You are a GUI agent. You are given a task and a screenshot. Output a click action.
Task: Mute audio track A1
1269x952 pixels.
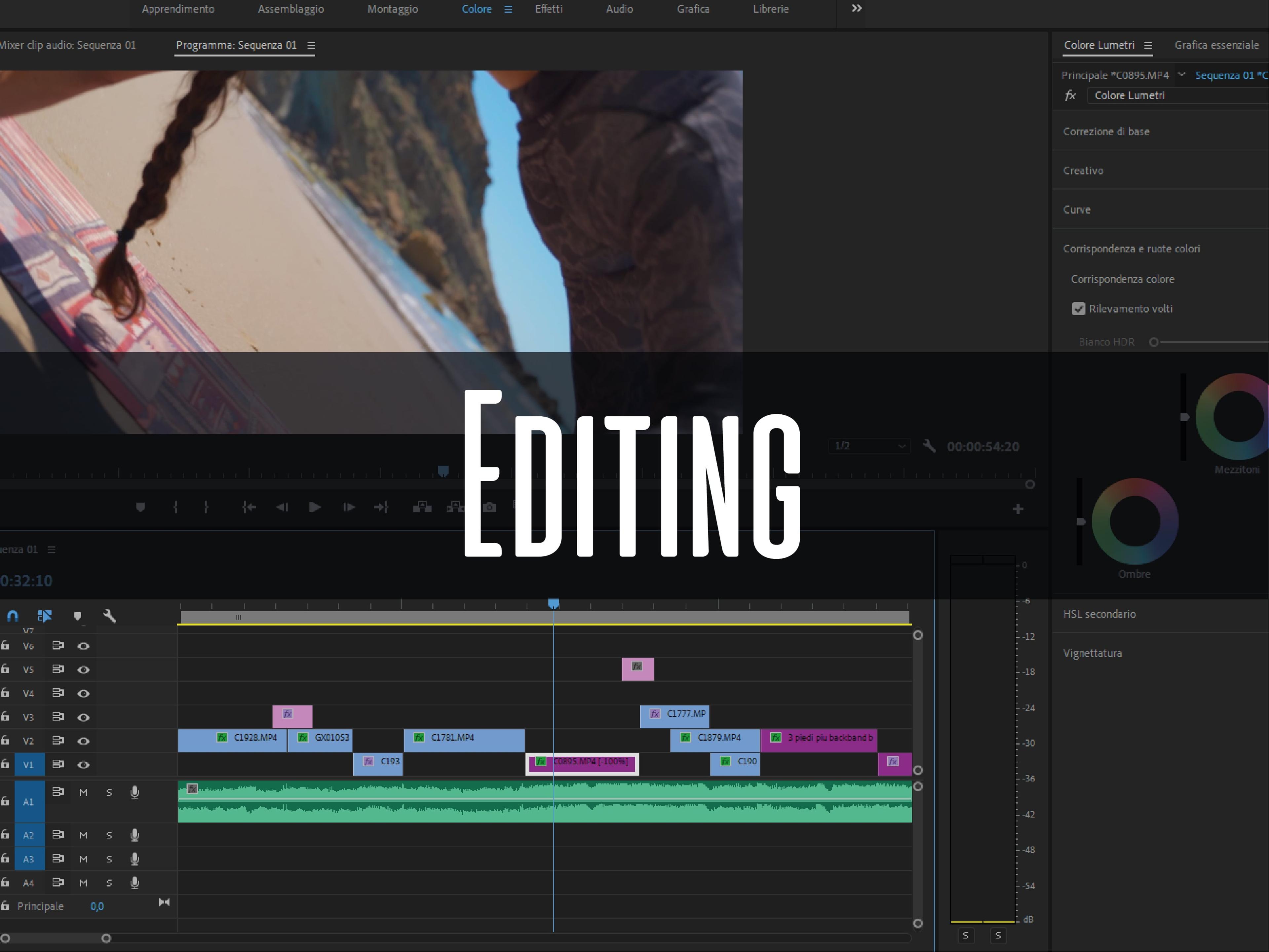83,793
